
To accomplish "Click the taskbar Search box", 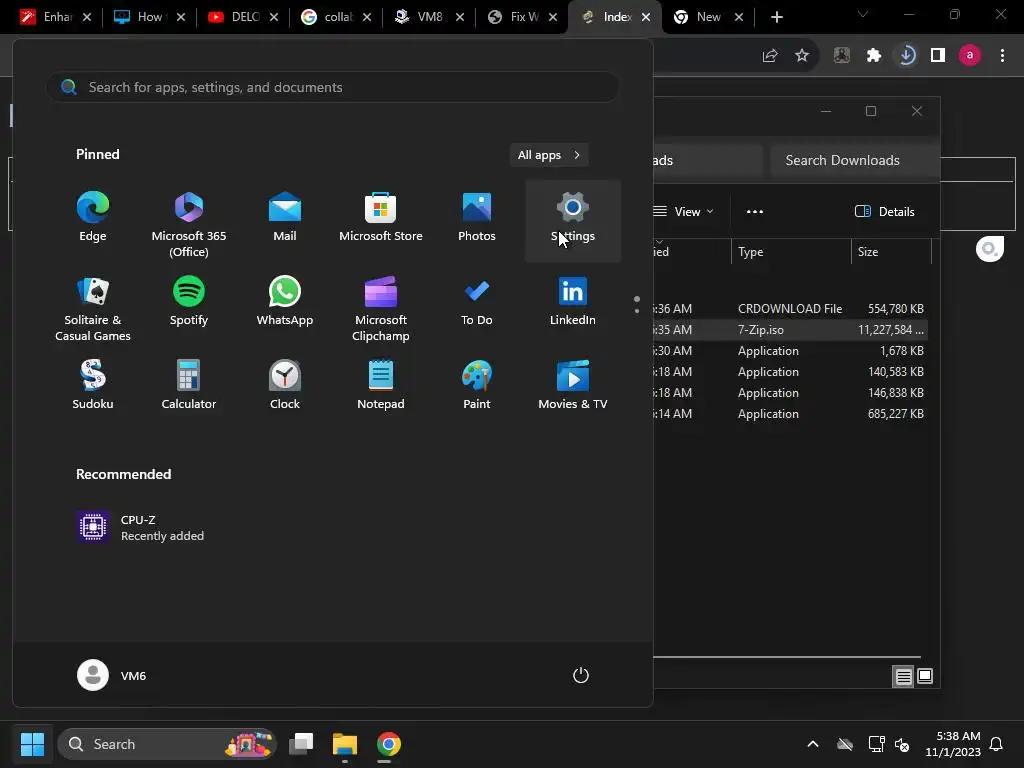I will pos(167,744).
